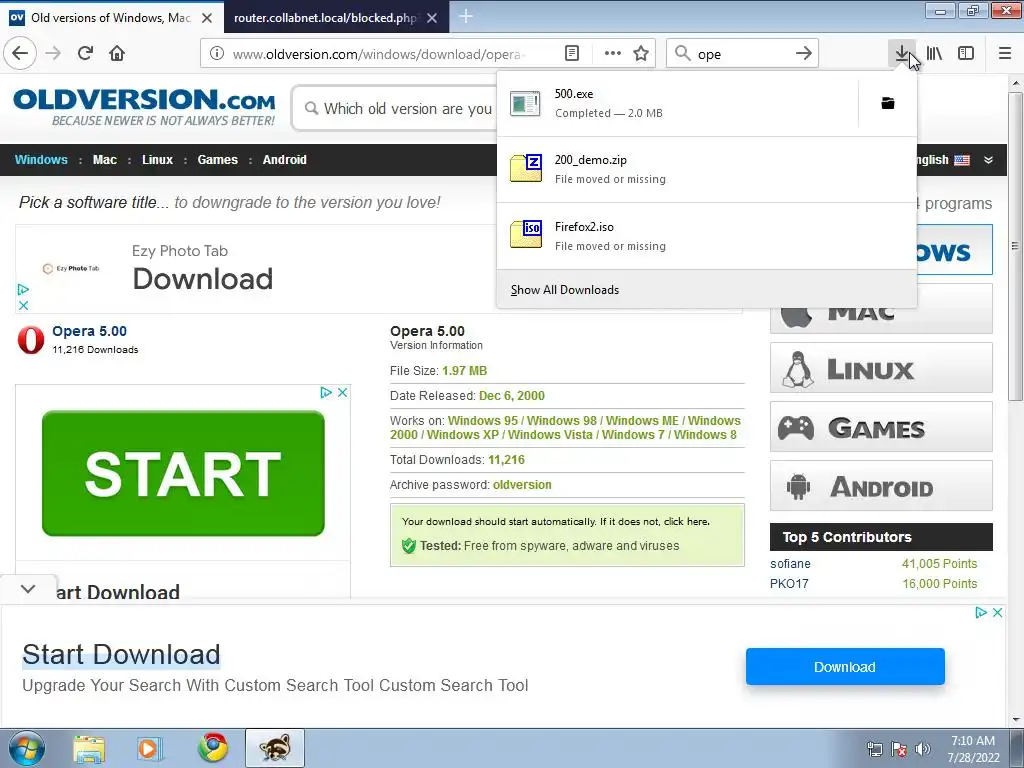Image resolution: width=1024 pixels, height=768 pixels.
Task: Click the page vertical scrollbar thumb
Action: tap(1015, 246)
